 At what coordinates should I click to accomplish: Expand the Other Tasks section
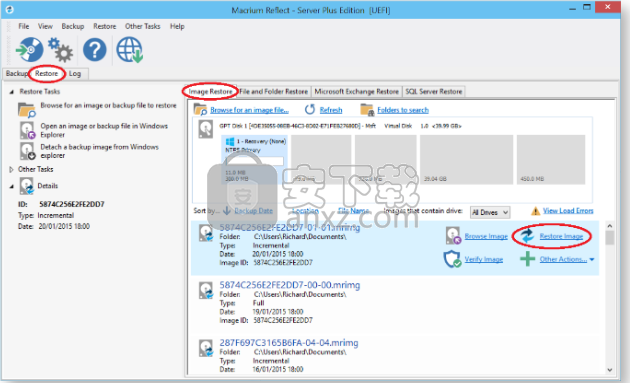click(11, 169)
